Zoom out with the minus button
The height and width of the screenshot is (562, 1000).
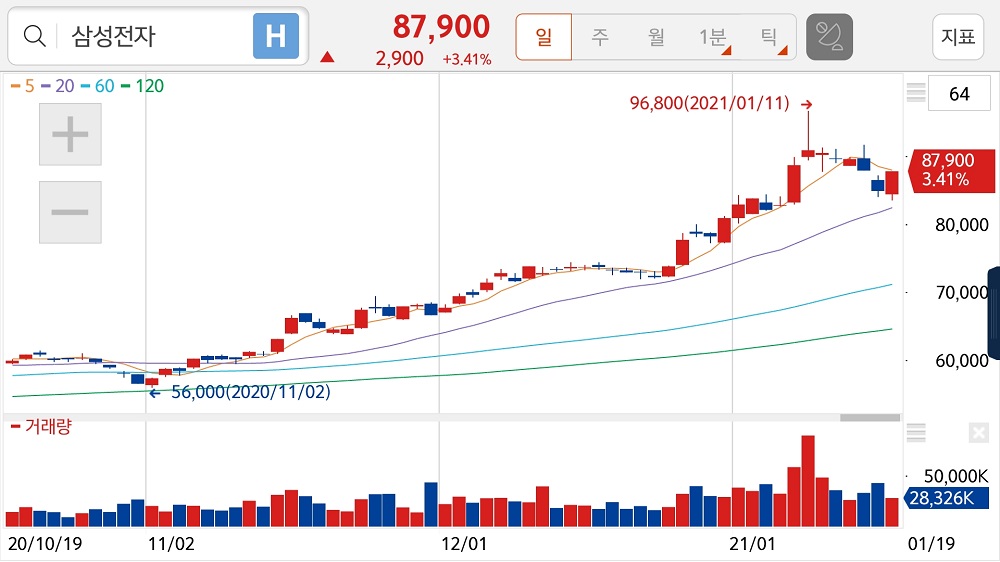coord(70,212)
